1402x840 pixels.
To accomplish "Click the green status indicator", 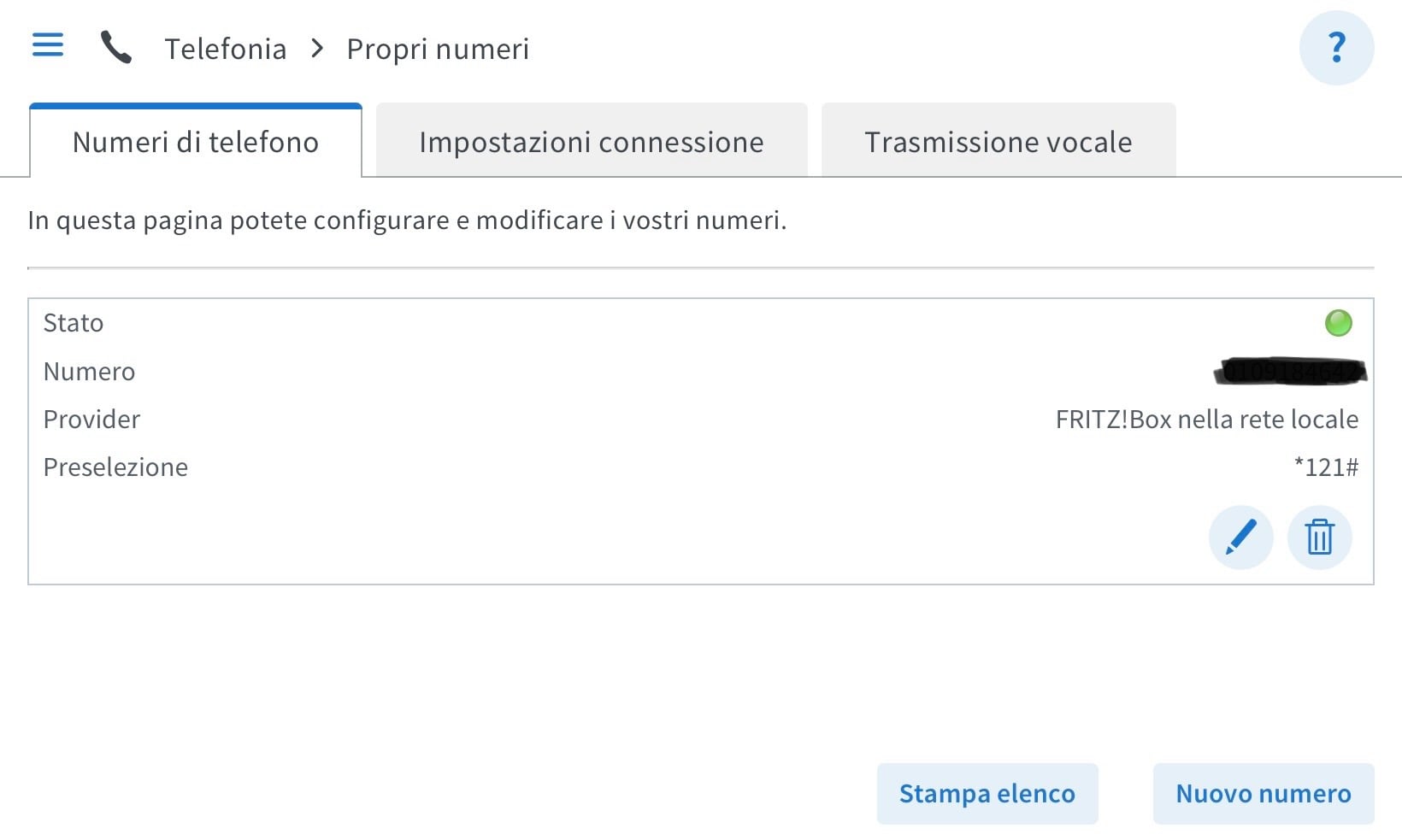I will click(x=1338, y=323).
